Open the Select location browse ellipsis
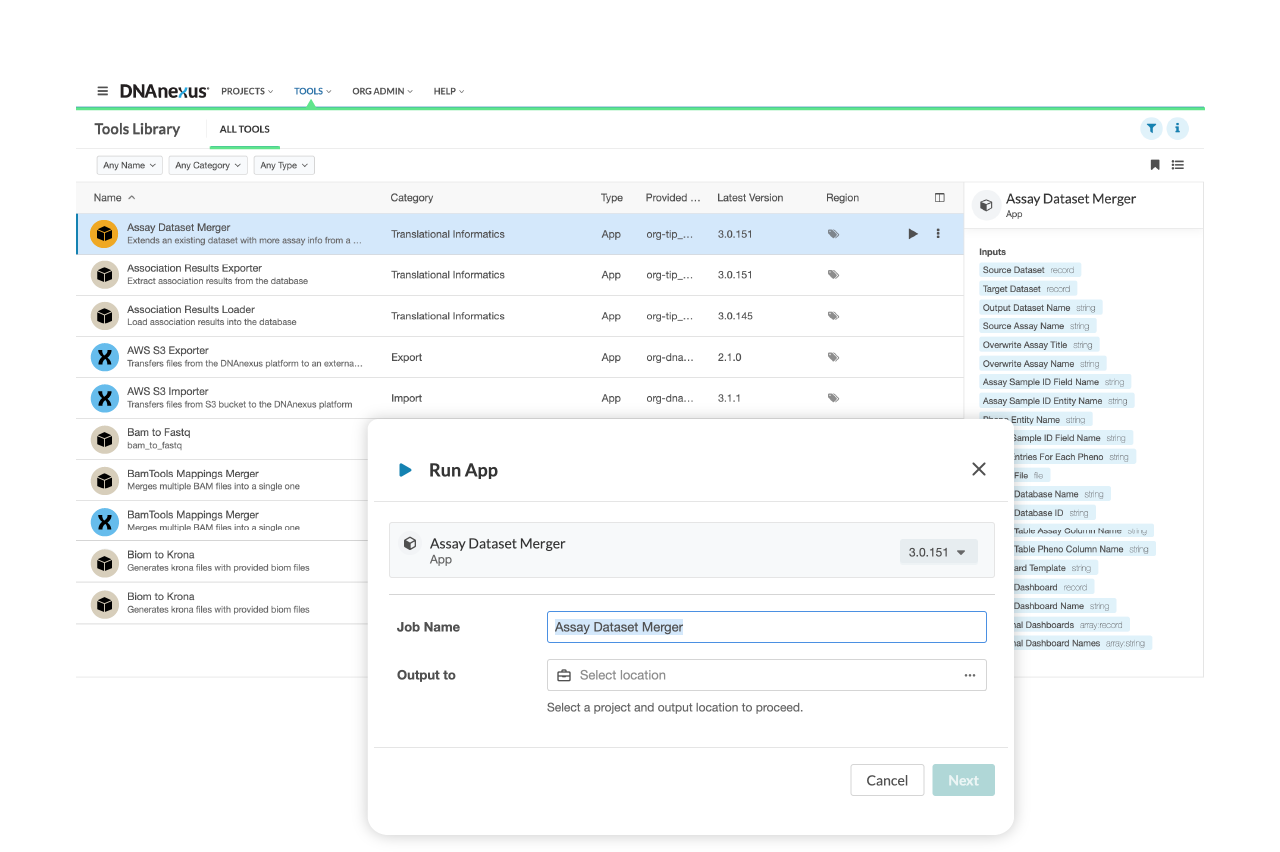Image resolution: width=1280 pixels, height=852 pixels. (x=970, y=675)
